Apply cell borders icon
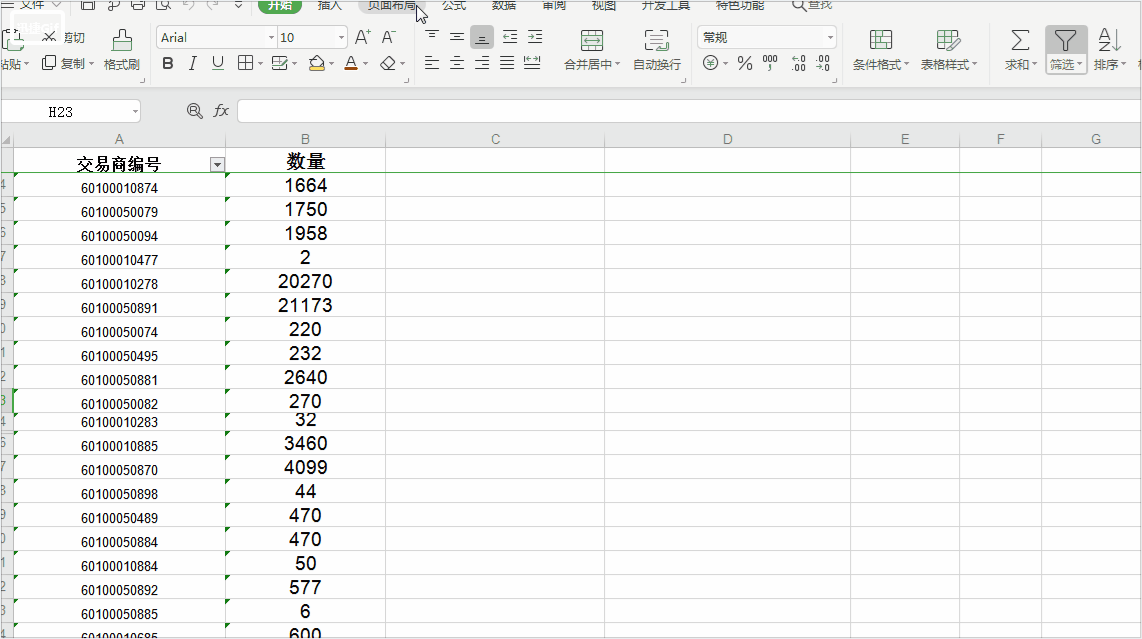 (245, 63)
